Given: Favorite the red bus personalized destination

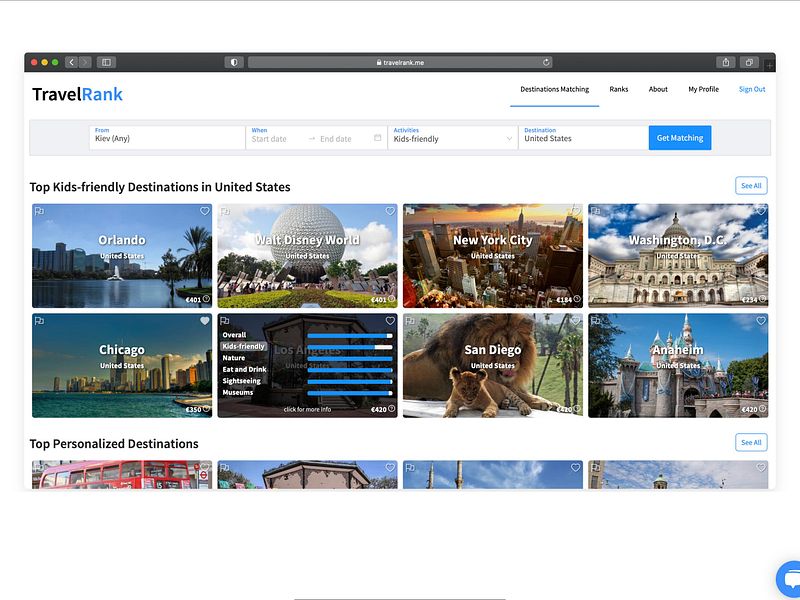Looking at the screenshot, I should point(205,467).
